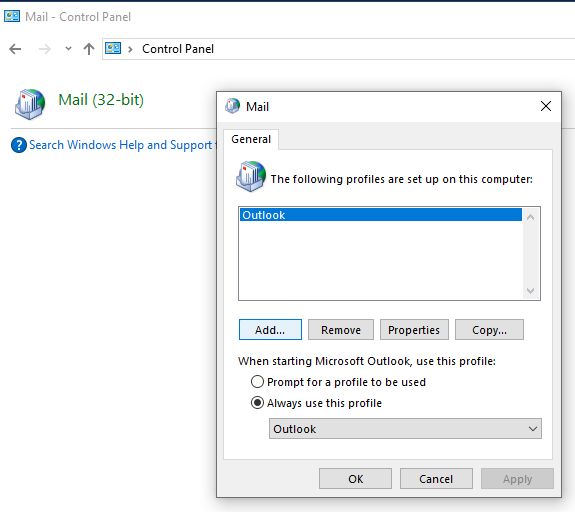Open the recent locations chevron
The height and width of the screenshot is (512, 575).
coord(68,48)
